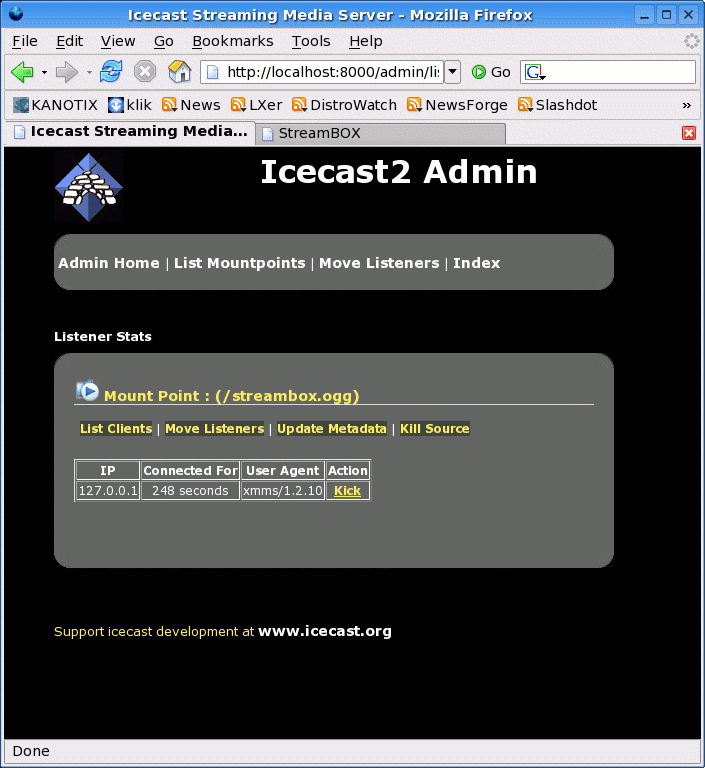
Task: Show more bookmarks via chevron
Action: [686, 105]
